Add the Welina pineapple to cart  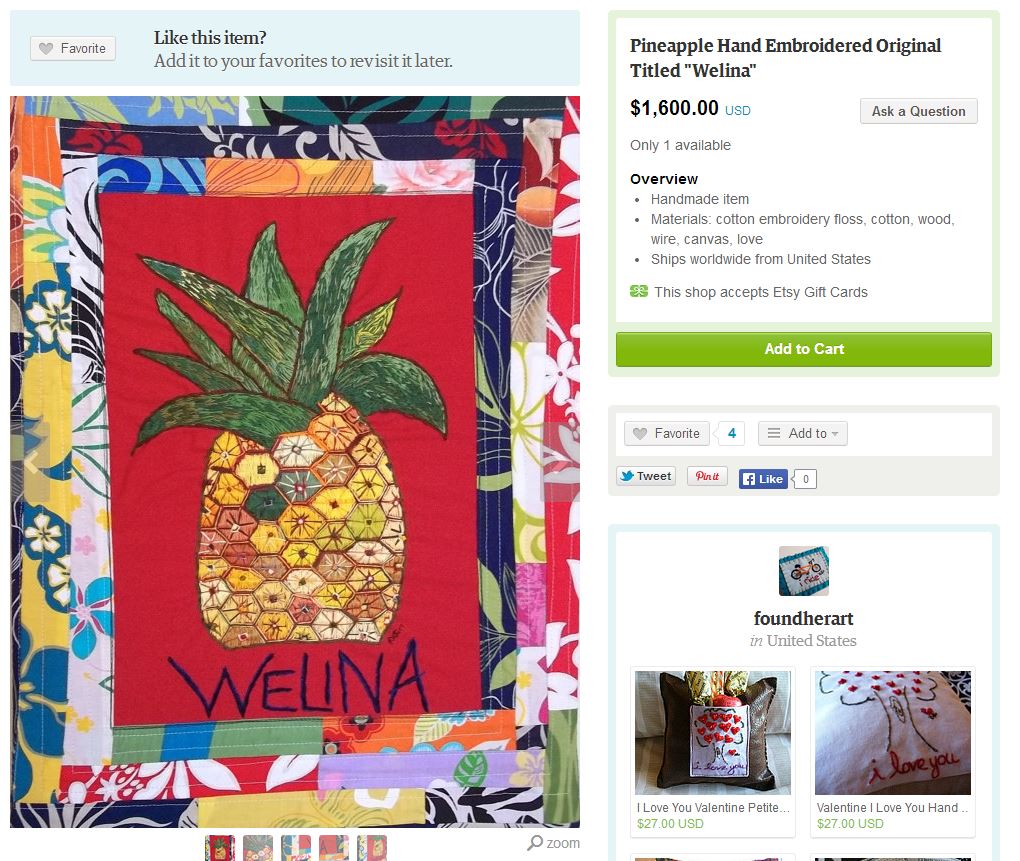(x=804, y=349)
